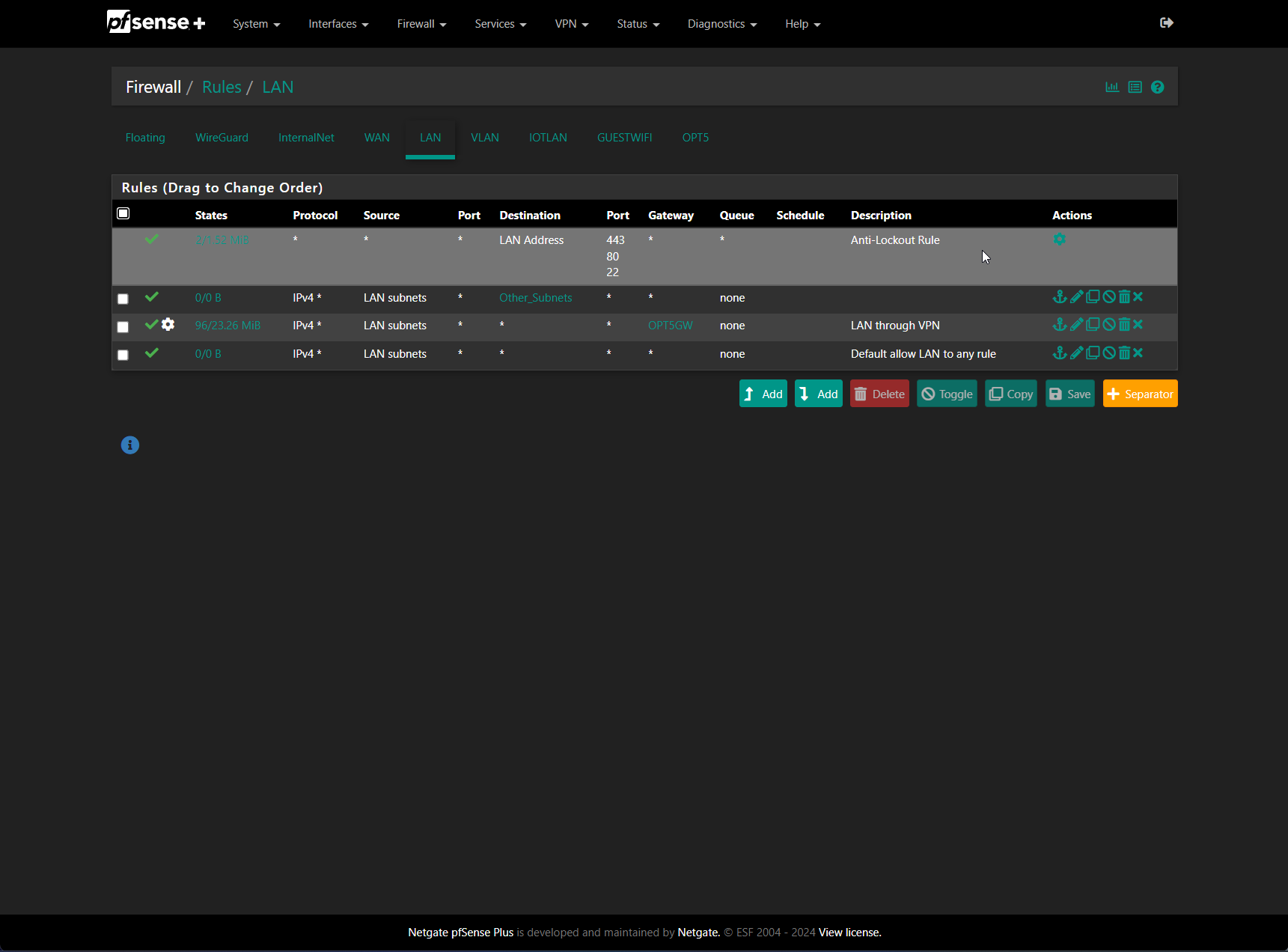Screen dimensions: 1288x952
Task: Add rule to top of list
Action: click(x=763, y=394)
